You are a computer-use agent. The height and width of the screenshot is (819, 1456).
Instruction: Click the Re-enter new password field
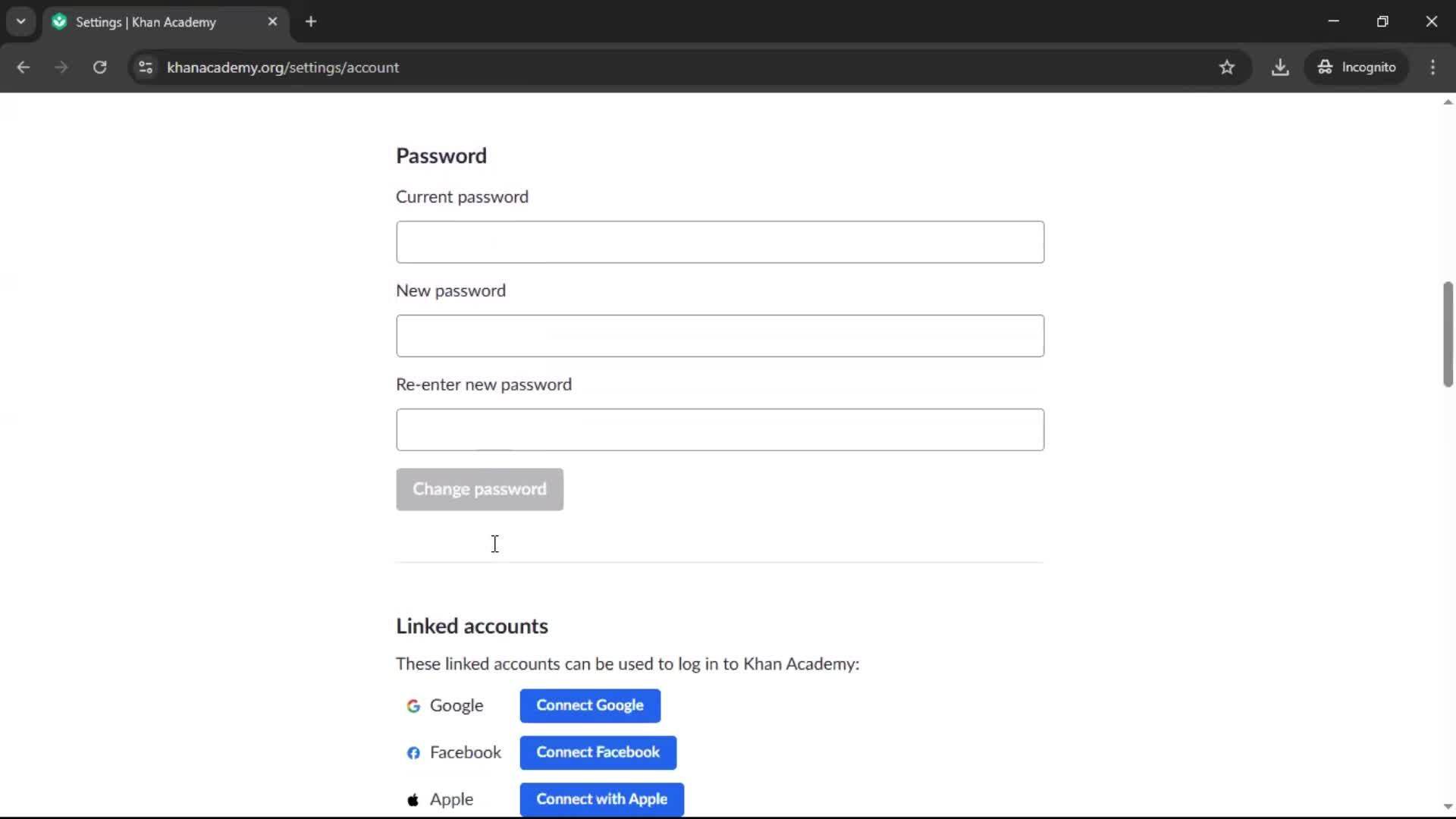click(x=720, y=430)
